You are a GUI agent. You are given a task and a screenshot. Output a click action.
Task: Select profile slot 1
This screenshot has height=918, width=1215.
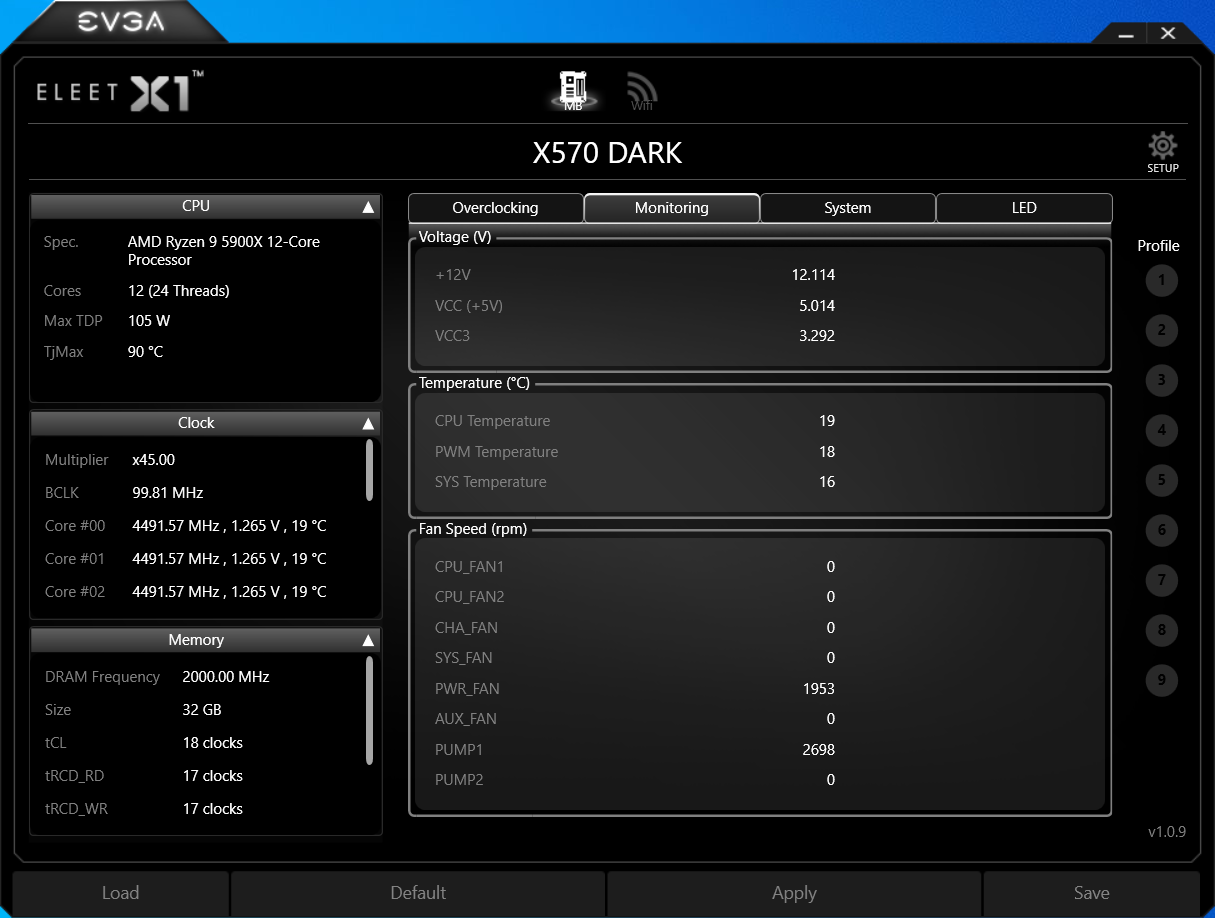[x=1161, y=280]
